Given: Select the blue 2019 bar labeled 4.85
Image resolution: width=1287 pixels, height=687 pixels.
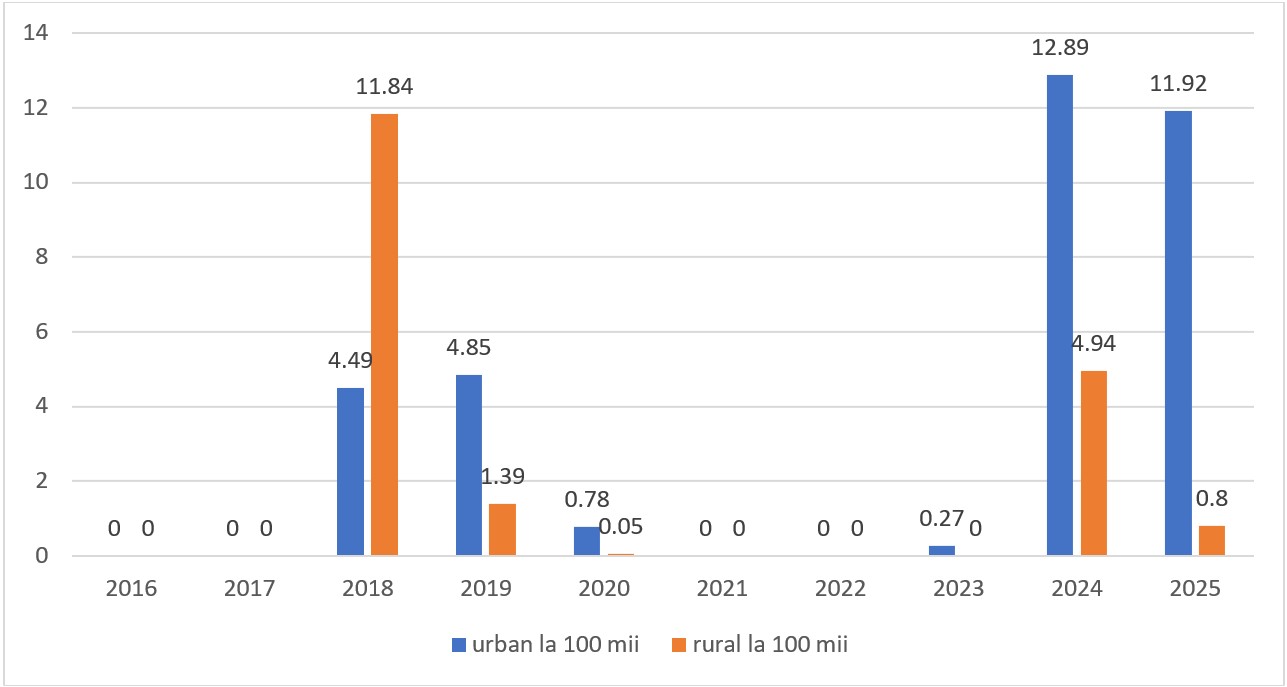Looking at the screenshot, I should pos(469,465).
